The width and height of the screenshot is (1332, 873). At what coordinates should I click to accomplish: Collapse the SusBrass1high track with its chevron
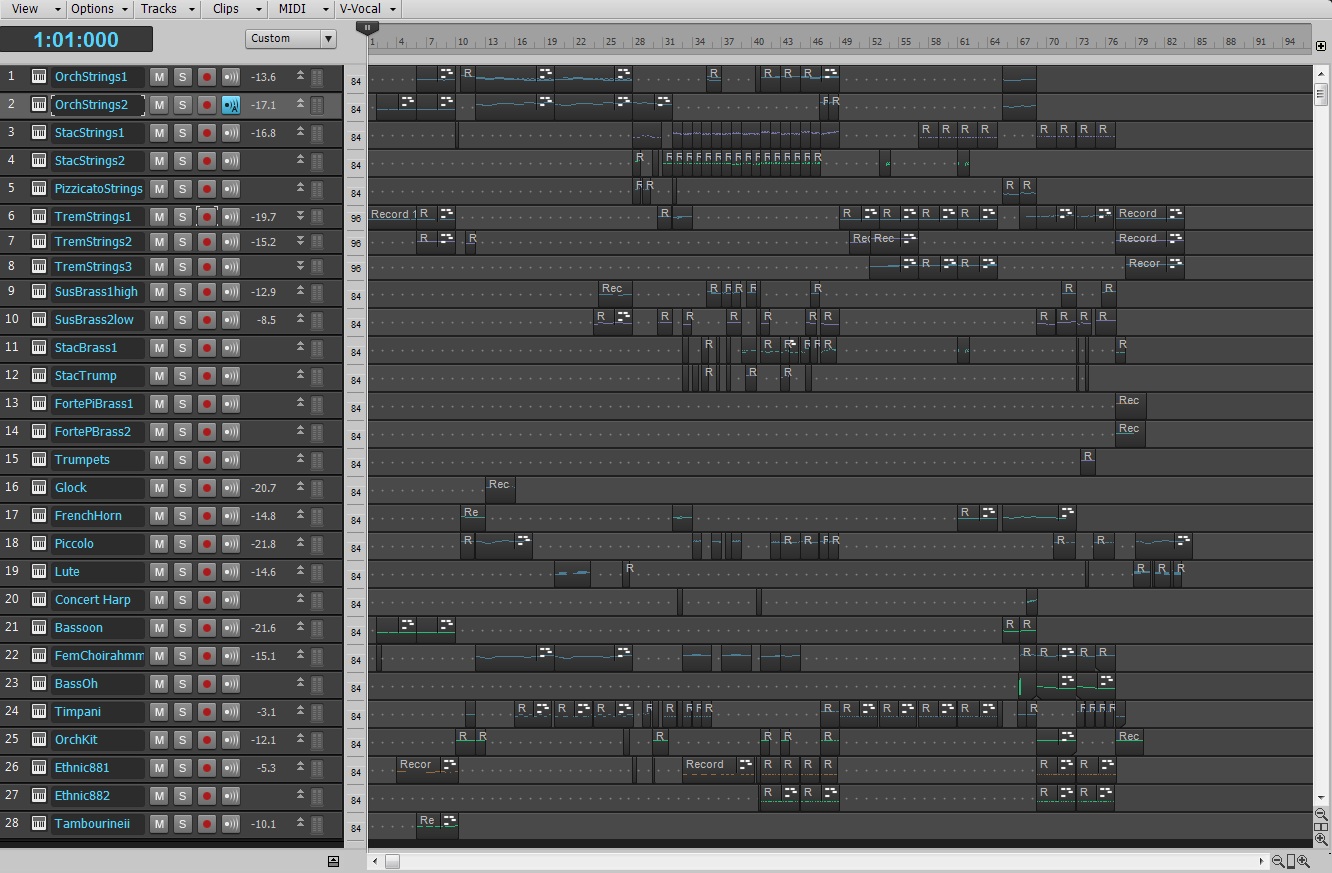click(300, 292)
